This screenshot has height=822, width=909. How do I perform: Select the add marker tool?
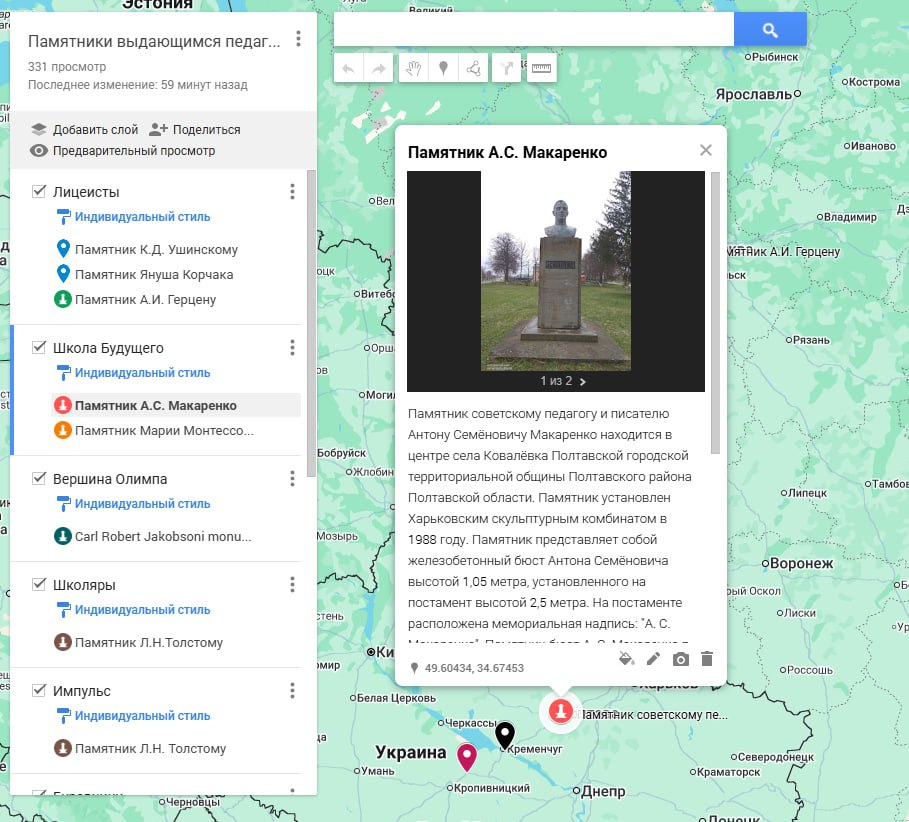click(x=442, y=68)
